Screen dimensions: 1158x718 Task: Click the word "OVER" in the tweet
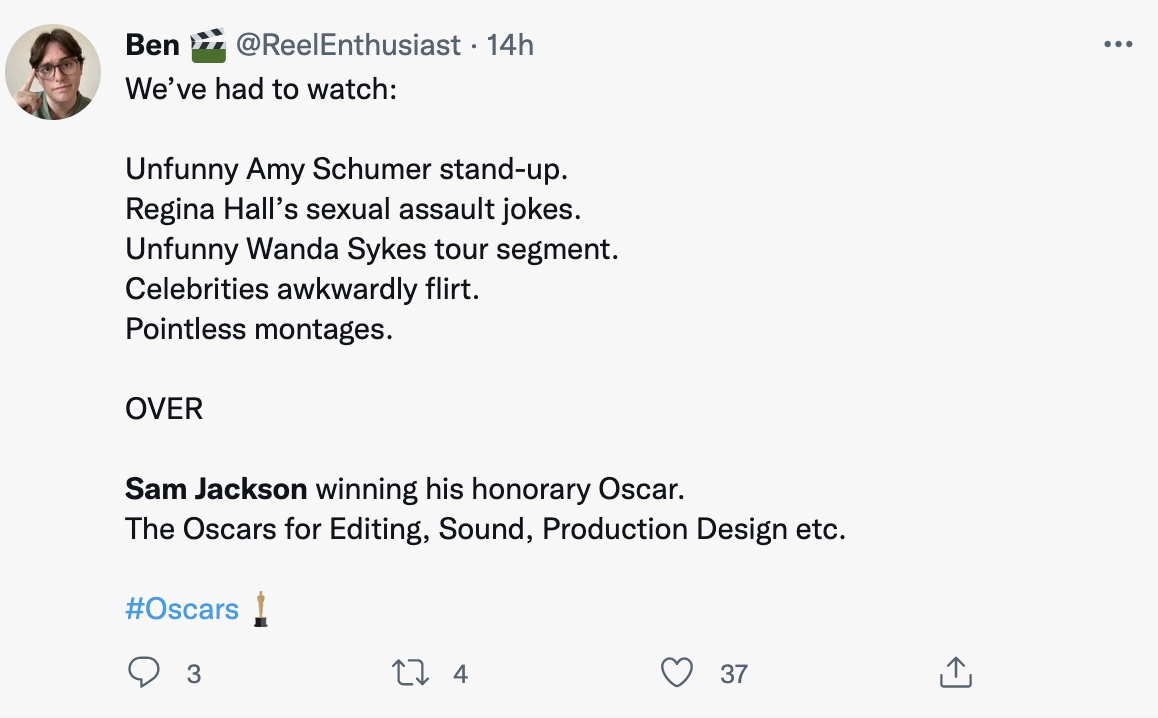(x=164, y=409)
